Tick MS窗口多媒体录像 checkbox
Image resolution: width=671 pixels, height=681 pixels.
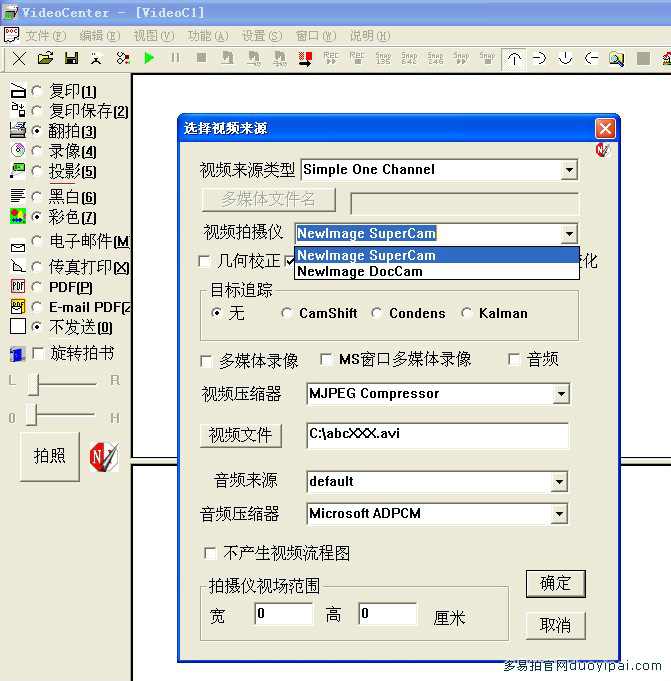pyautogui.click(x=326, y=359)
